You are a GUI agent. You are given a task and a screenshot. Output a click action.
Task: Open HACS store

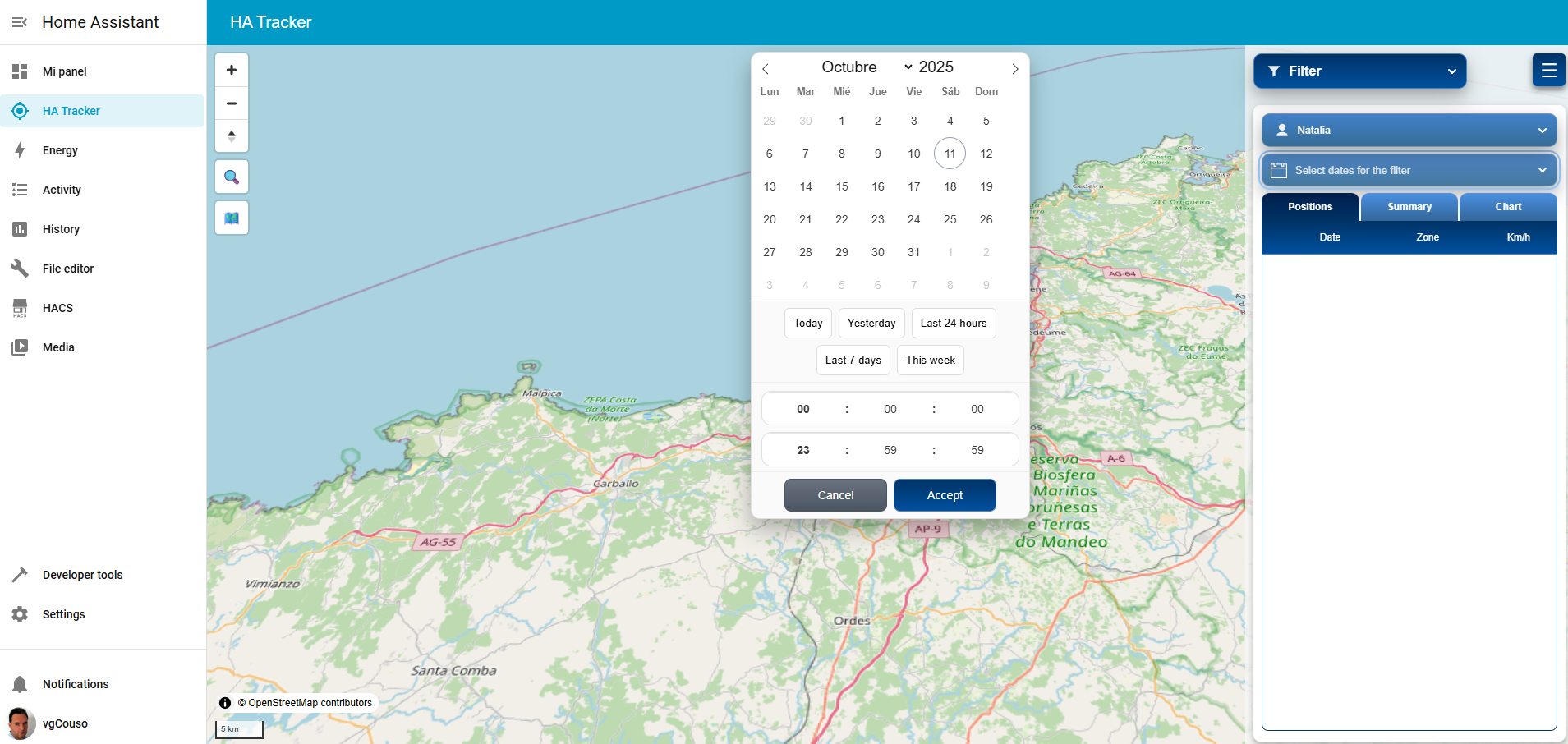[103, 308]
